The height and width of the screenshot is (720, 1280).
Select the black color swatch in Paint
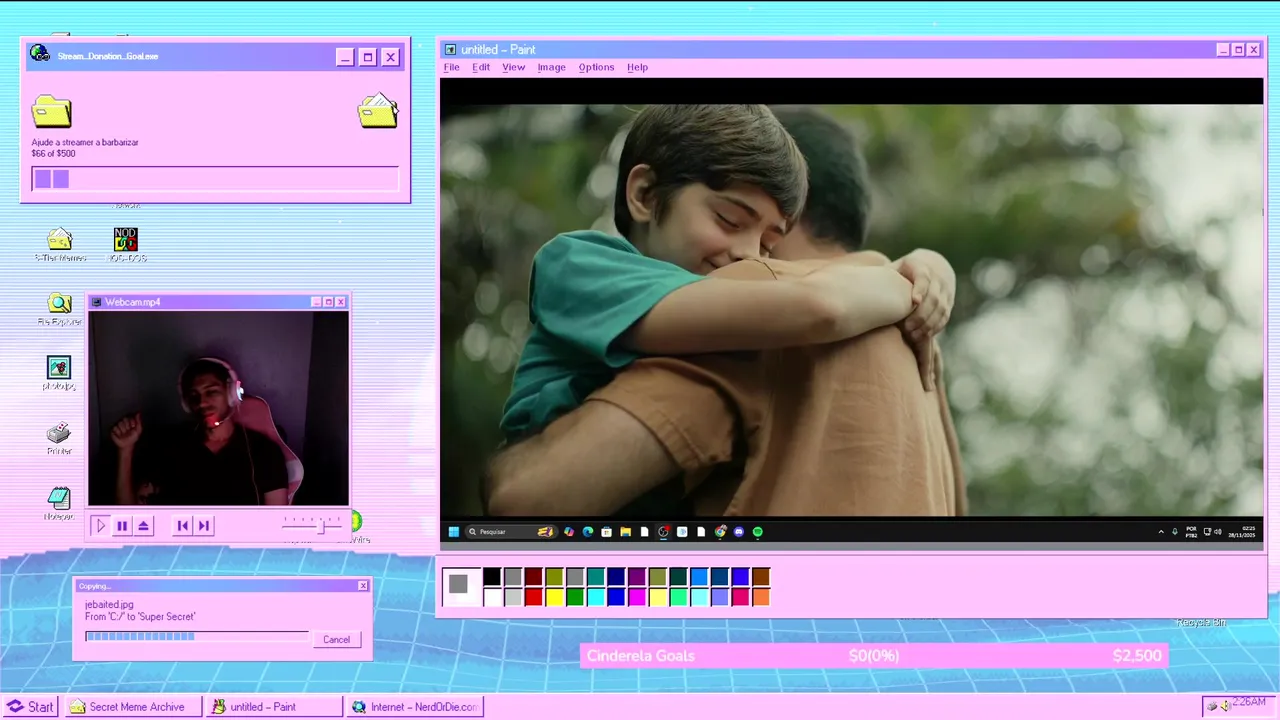pos(492,577)
